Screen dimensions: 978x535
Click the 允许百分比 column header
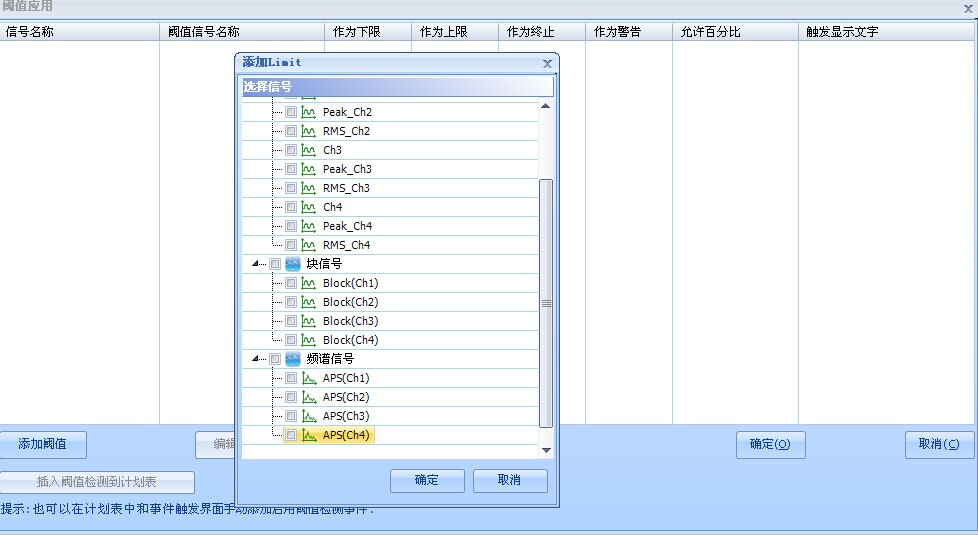[x=710, y=32]
